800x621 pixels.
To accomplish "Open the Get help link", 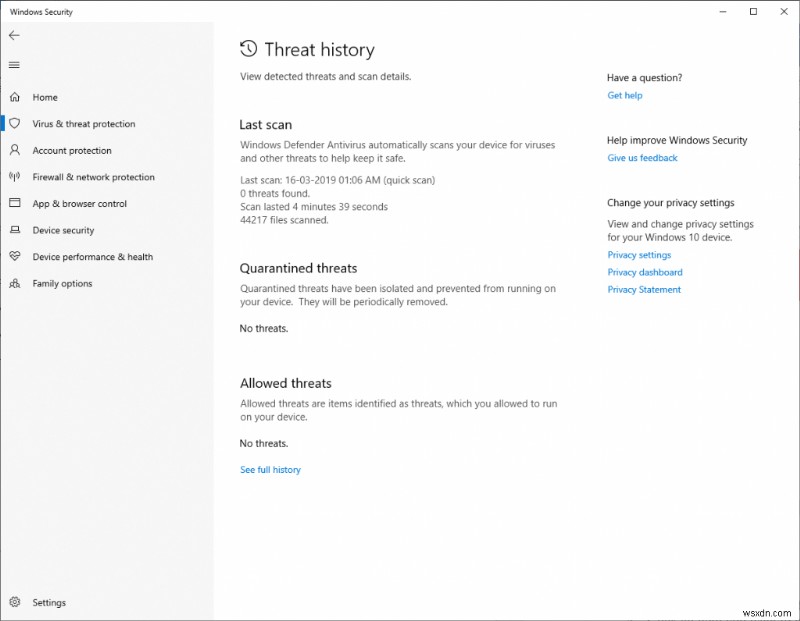I will click(625, 96).
